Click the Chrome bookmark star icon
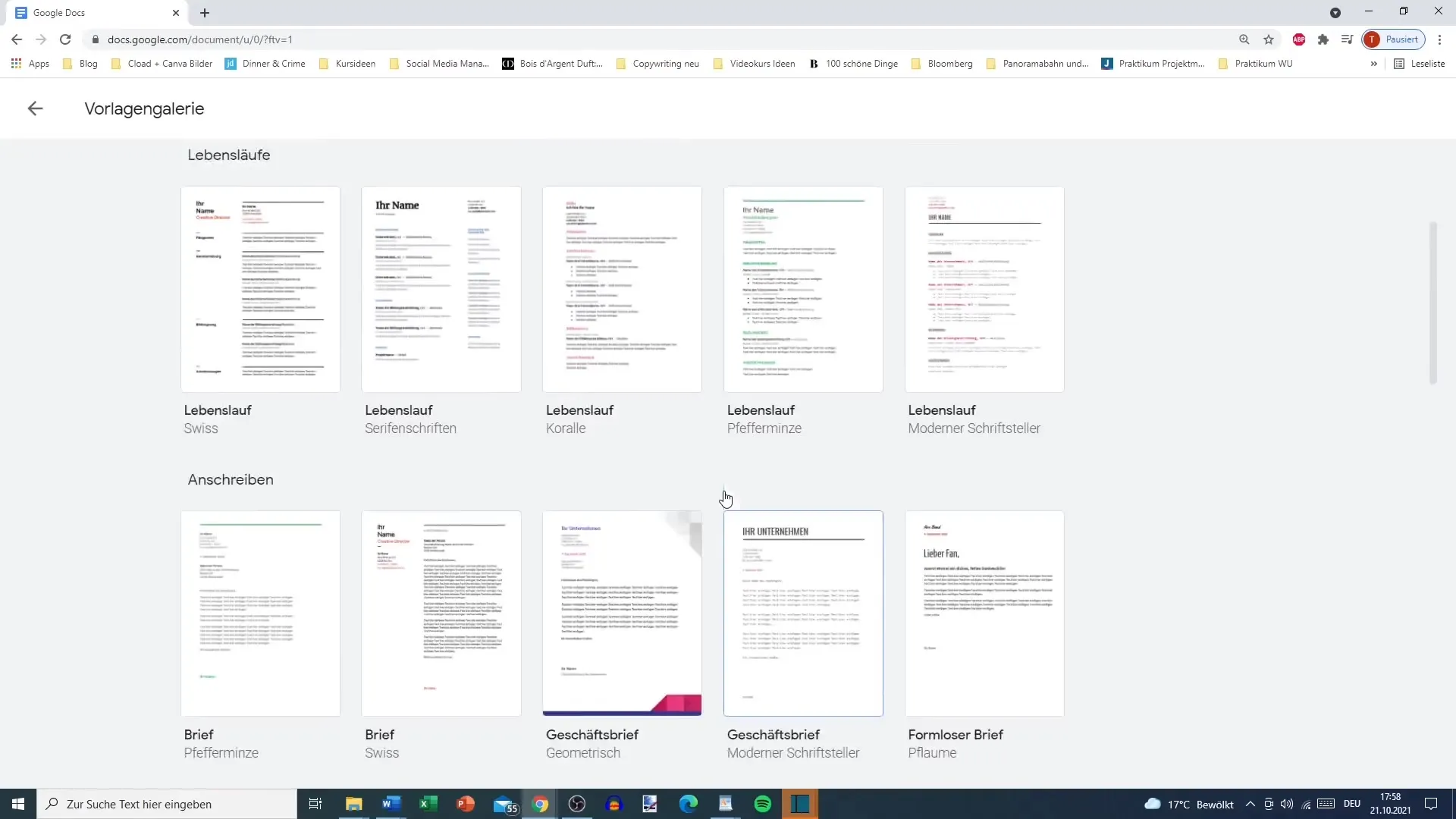This screenshot has width=1456, height=819. point(1268,40)
